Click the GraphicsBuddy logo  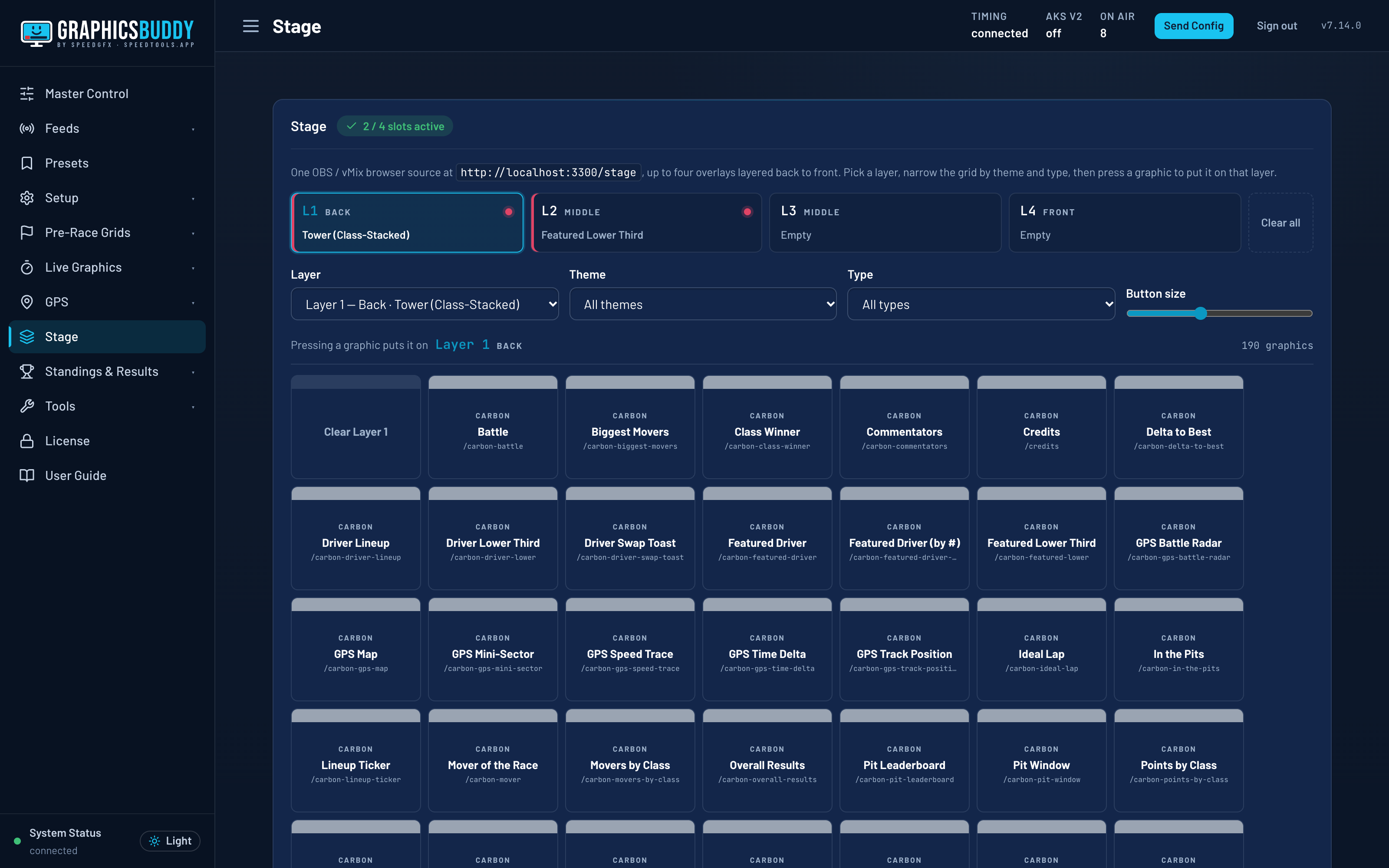[x=107, y=33]
